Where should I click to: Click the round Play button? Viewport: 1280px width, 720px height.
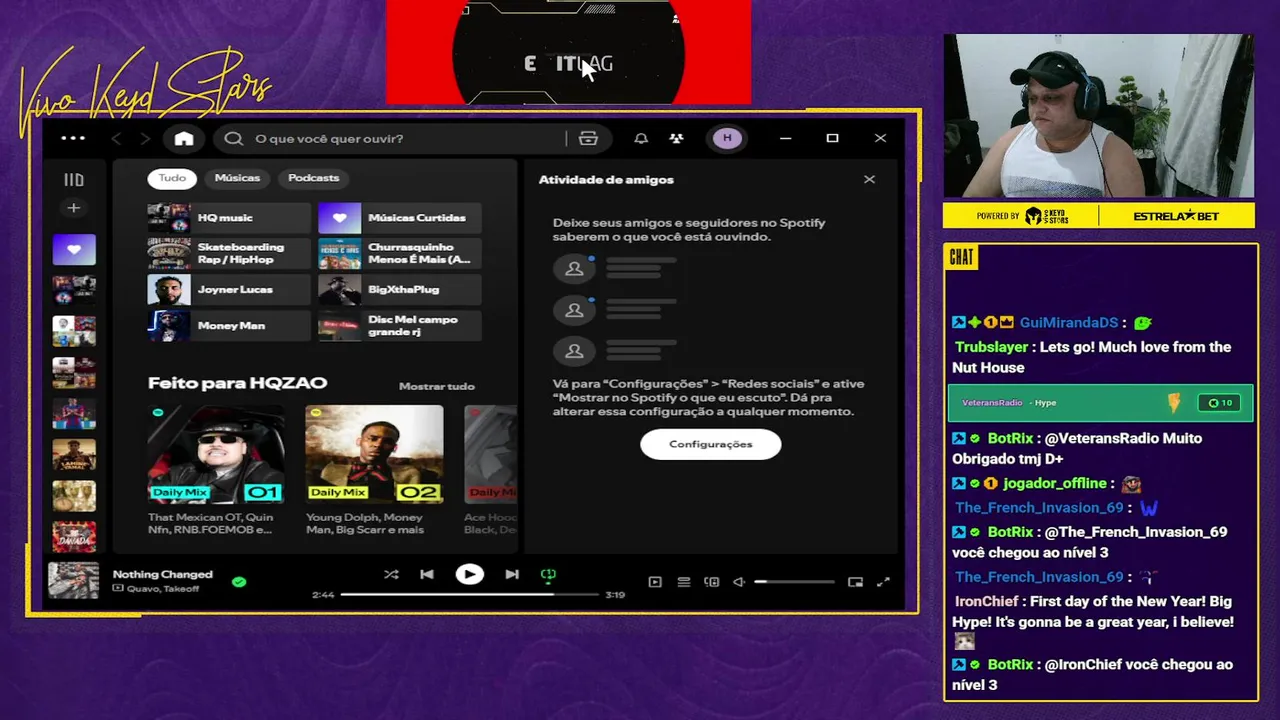[469, 574]
